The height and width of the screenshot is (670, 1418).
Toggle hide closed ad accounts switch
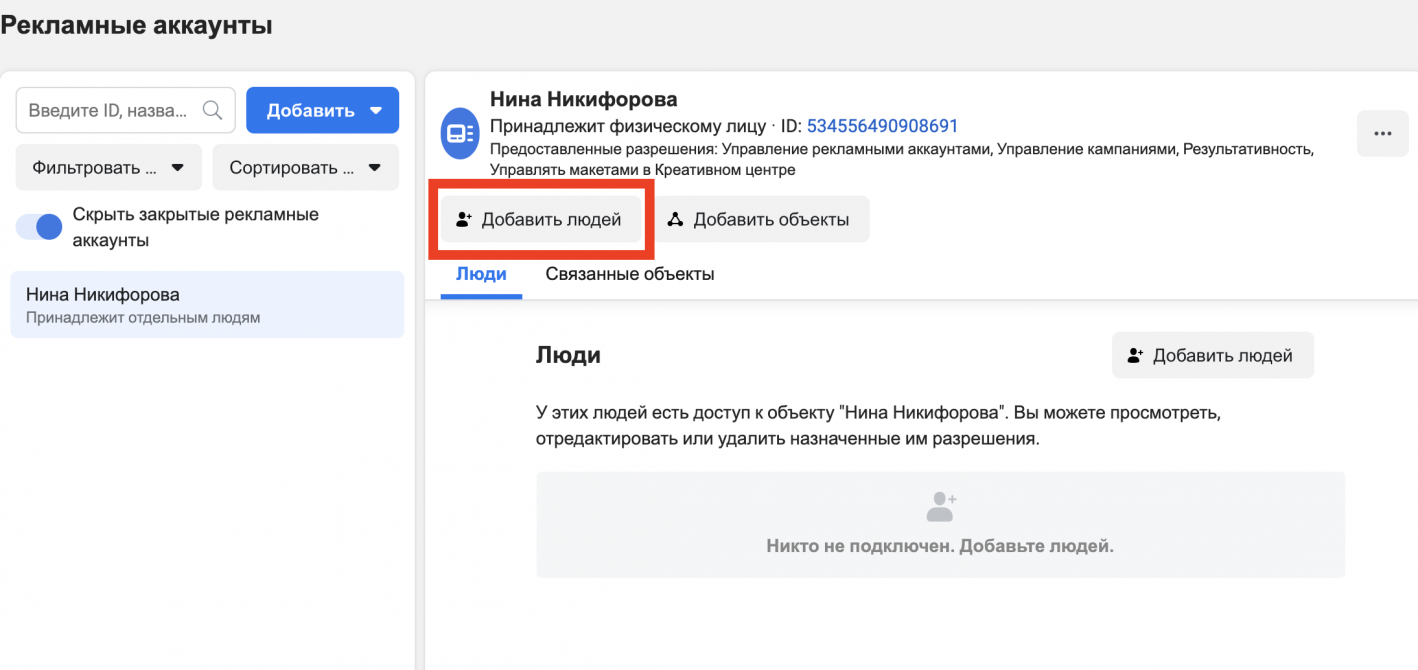[x=39, y=227]
